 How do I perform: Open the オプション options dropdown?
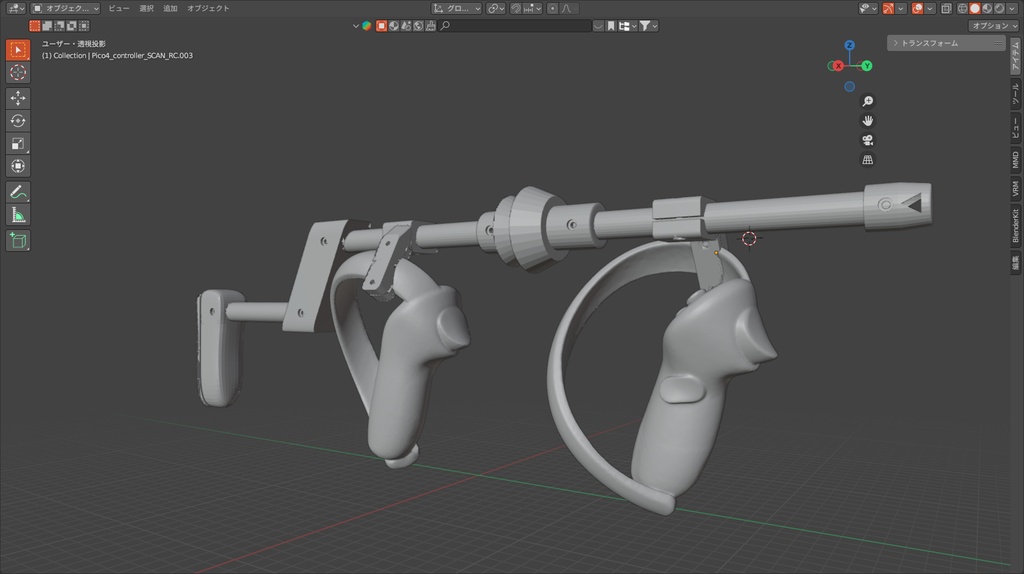coord(993,25)
